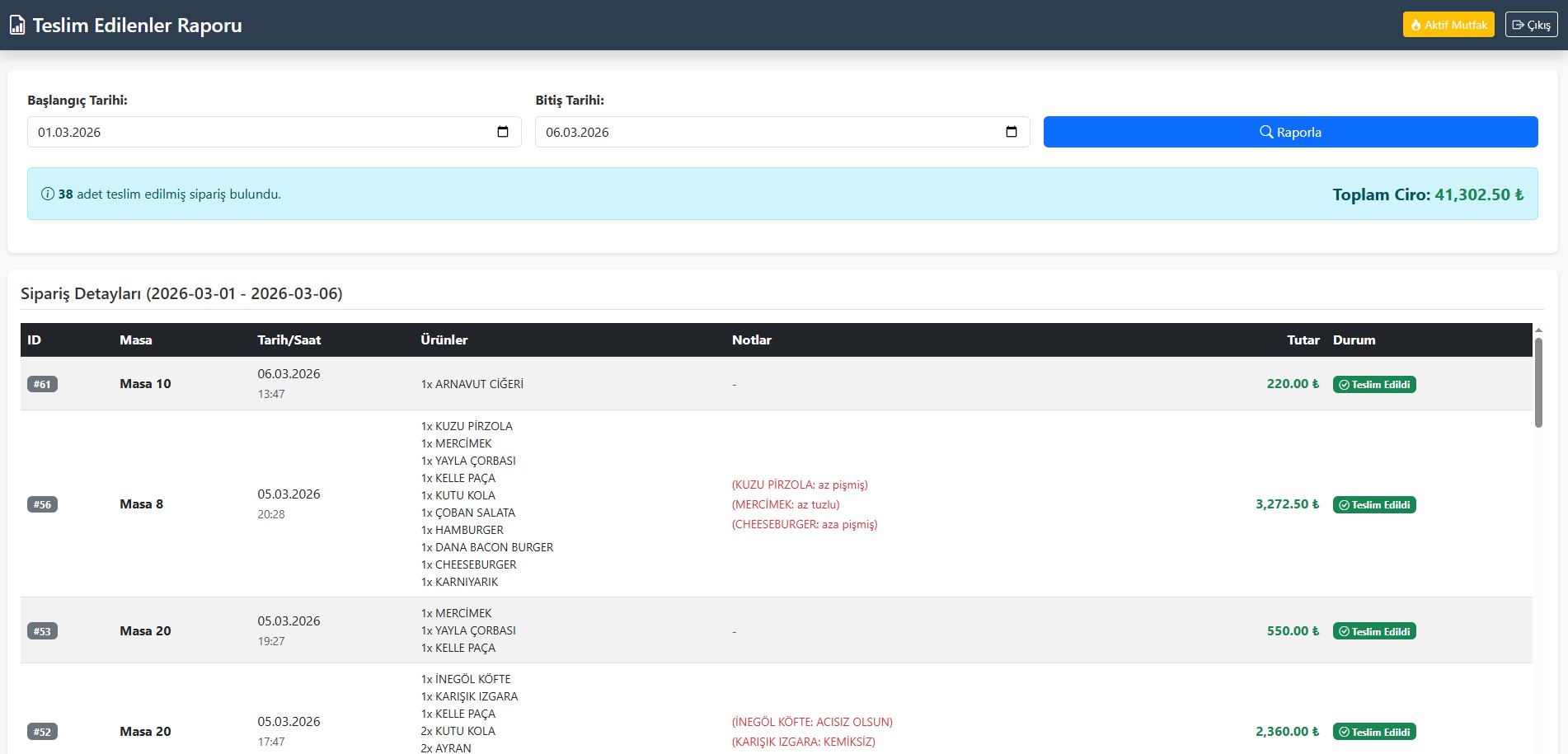
Task: Click the Teslim Edildi badge for order #53
Action: click(x=1373, y=632)
